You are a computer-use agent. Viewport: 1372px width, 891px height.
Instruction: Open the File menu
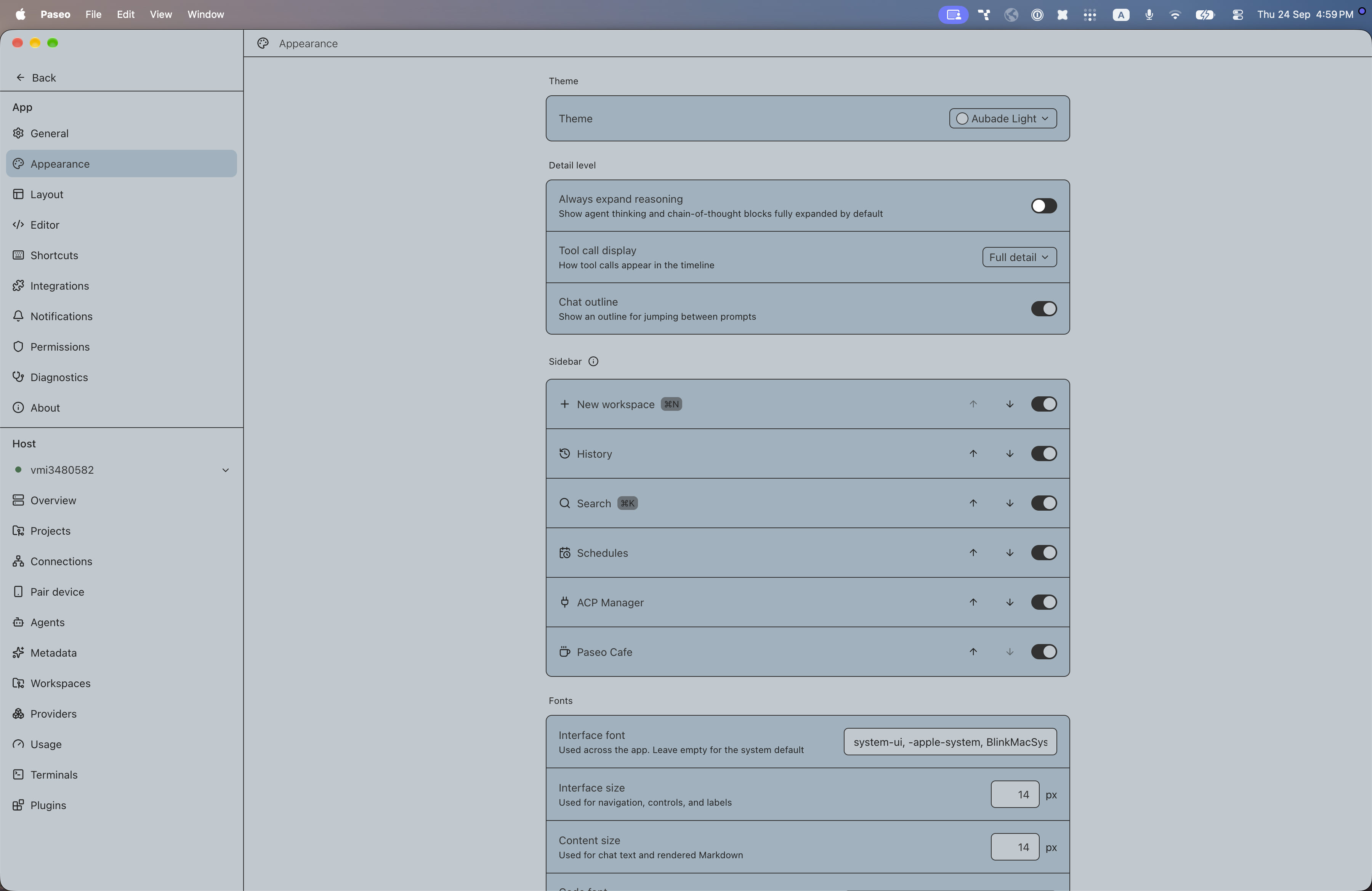[x=93, y=14]
